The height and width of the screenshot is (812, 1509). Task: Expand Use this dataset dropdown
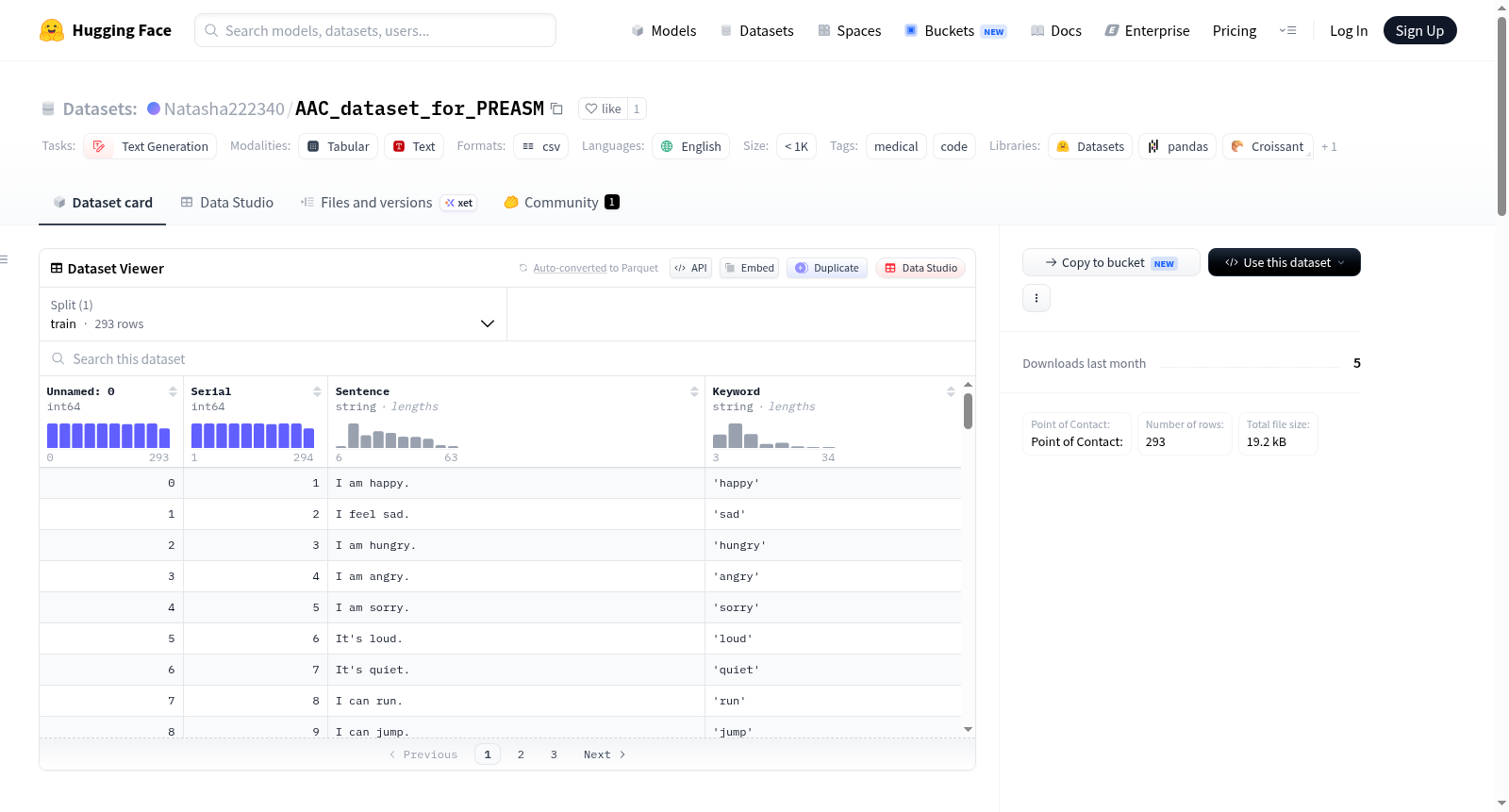pyautogui.click(x=1285, y=262)
